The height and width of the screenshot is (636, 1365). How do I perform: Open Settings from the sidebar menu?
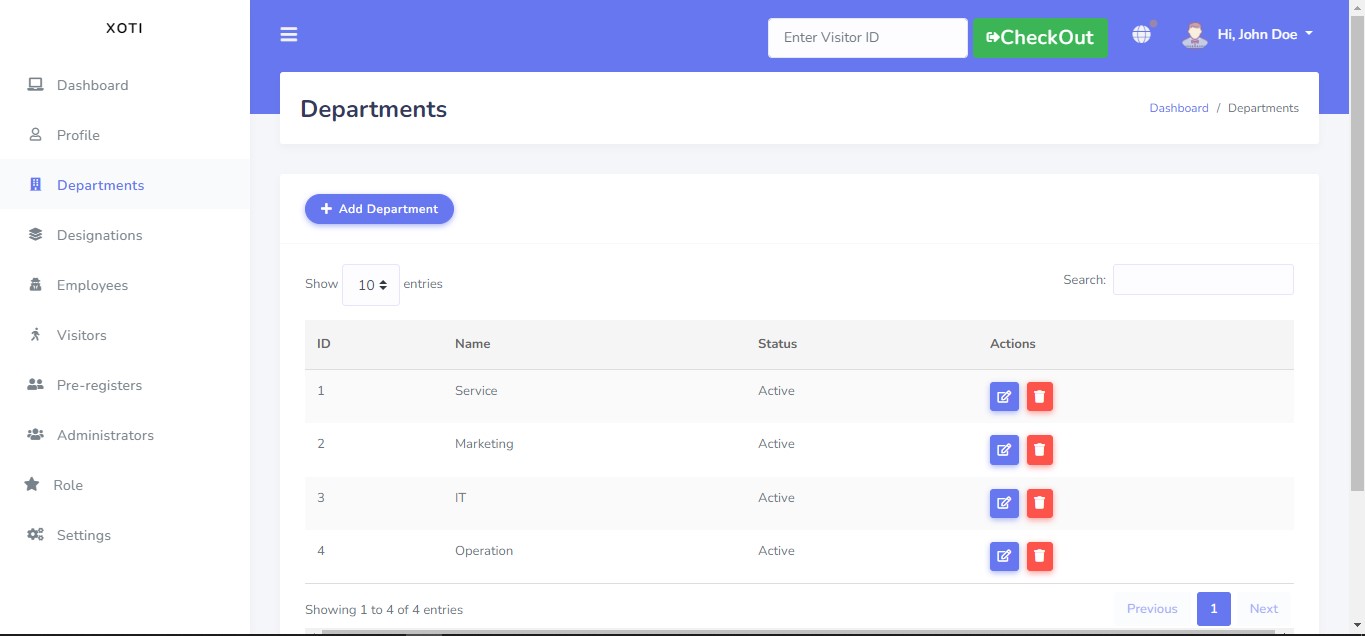pyautogui.click(x=83, y=535)
